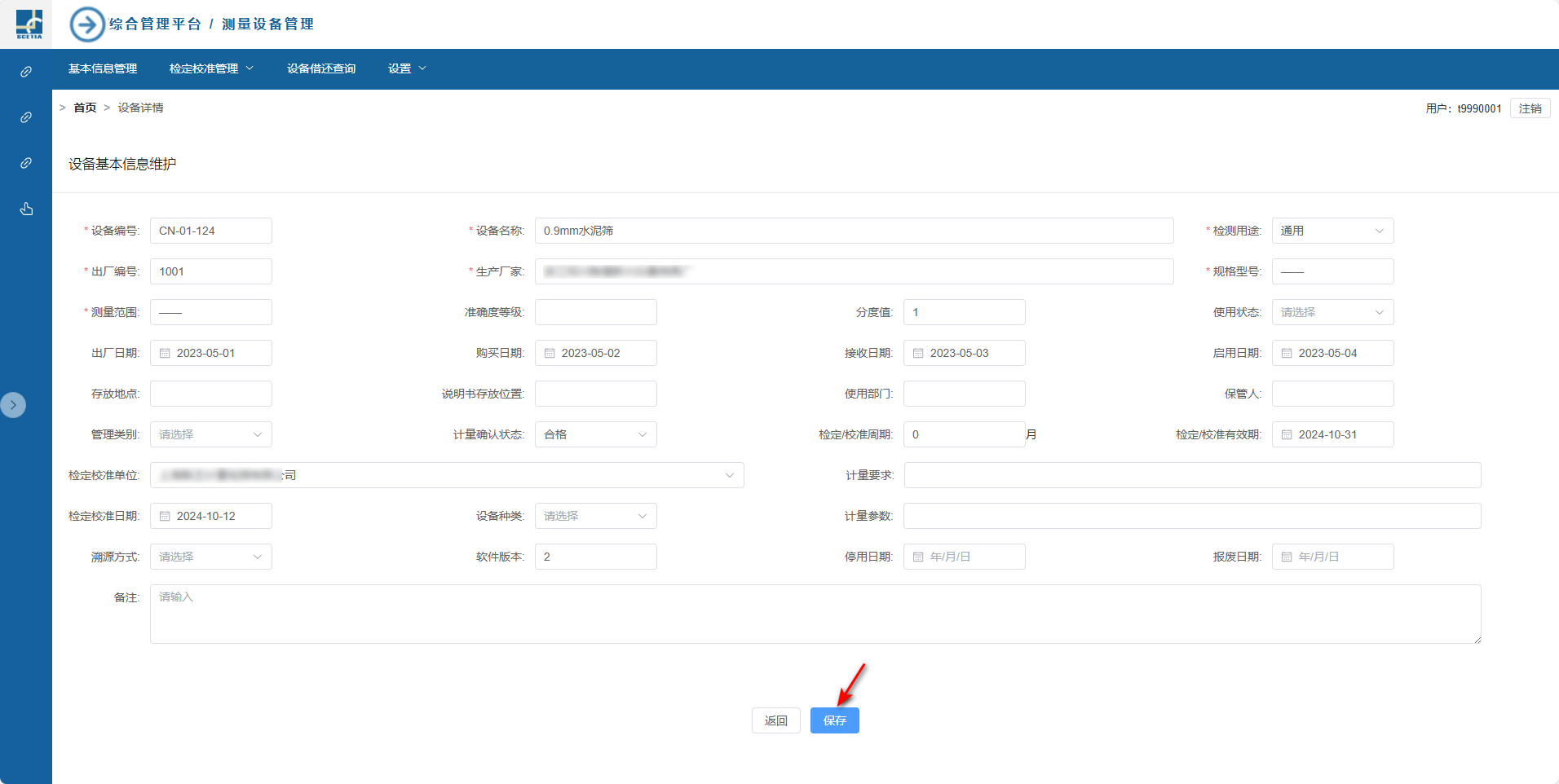Open the 溯源方式 dropdown
This screenshot has height=784, width=1559.
(x=210, y=557)
